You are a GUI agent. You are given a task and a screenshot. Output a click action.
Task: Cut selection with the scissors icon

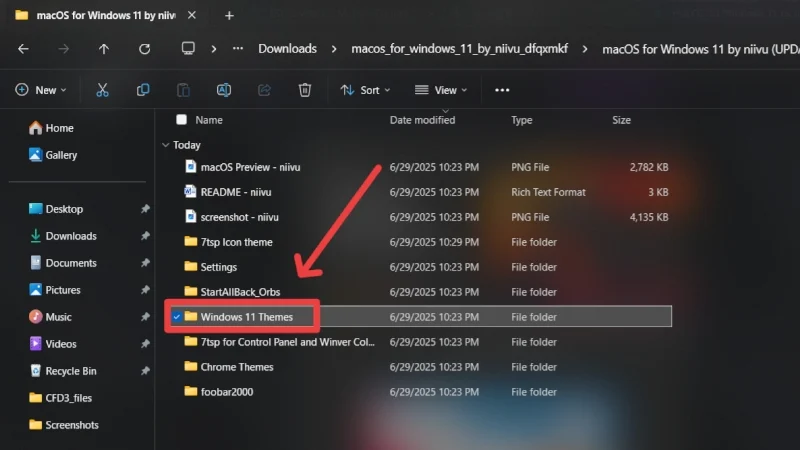[103, 90]
